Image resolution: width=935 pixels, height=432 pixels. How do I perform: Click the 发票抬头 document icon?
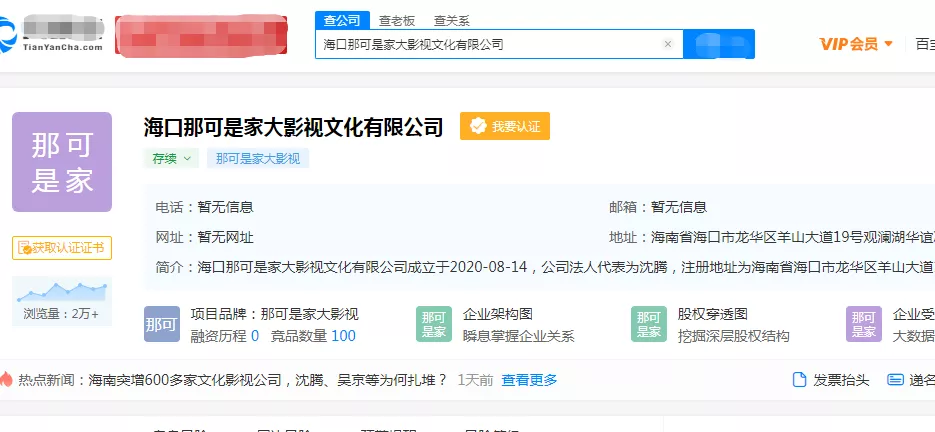click(x=799, y=379)
